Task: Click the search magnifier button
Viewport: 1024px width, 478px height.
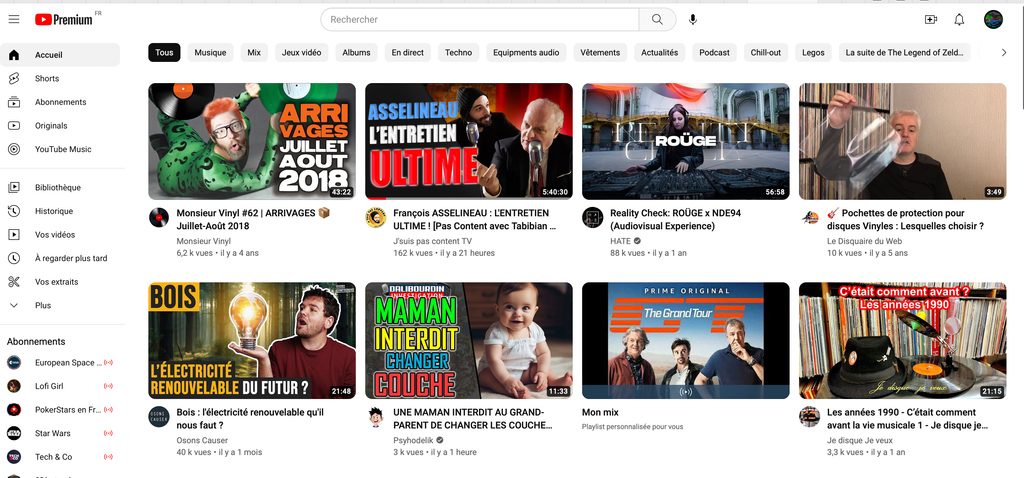Action: click(x=657, y=20)
